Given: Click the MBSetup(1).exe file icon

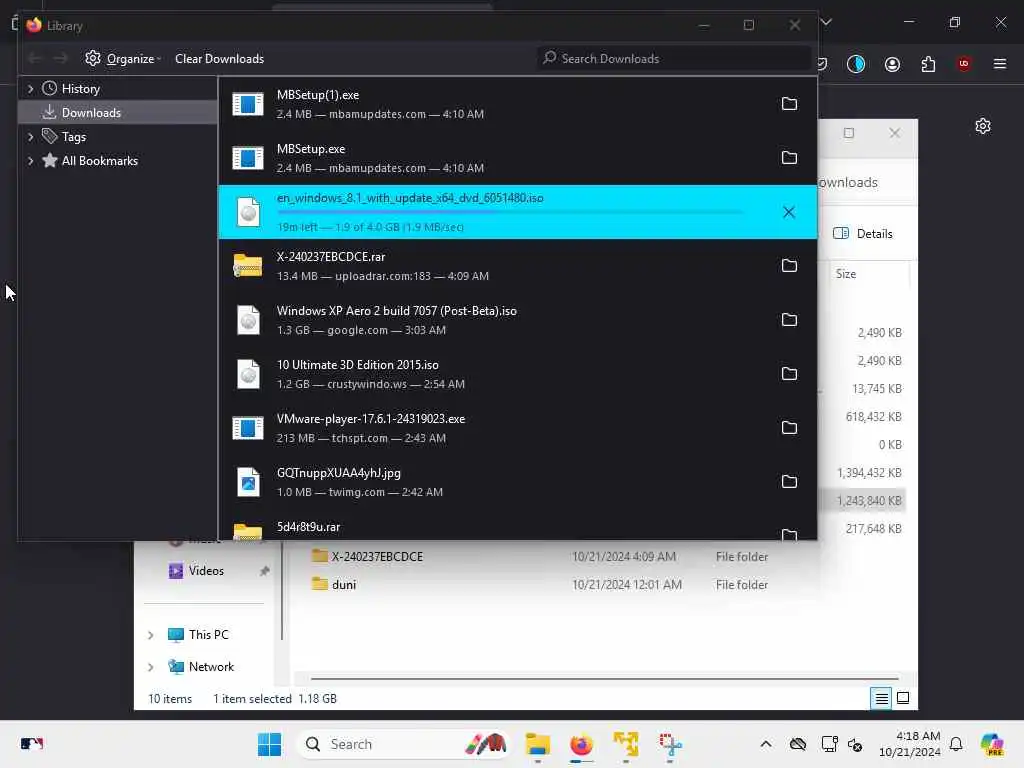Looking at the screenshot, I should click(x=248, y=104).
